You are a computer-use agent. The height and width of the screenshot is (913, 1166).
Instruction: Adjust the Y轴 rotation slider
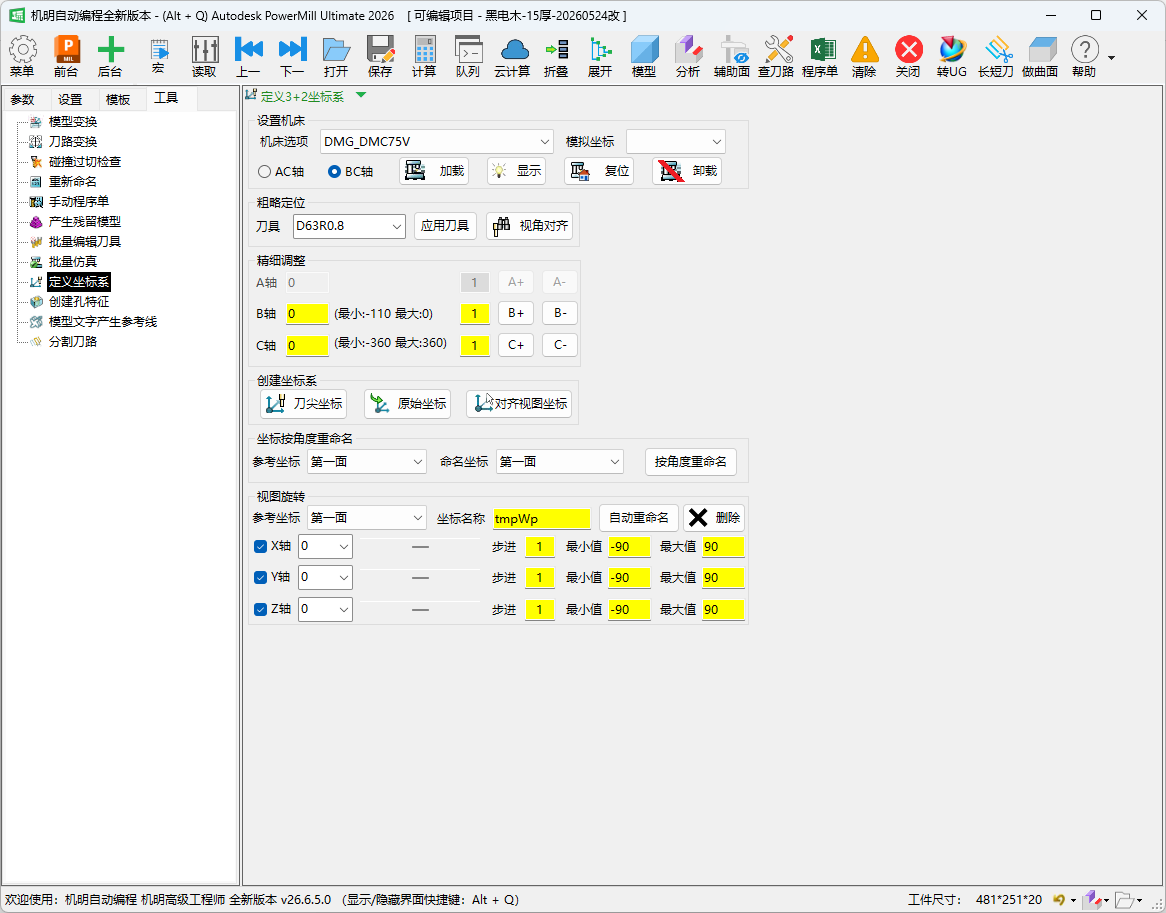pyautogui.click(x=420, y=578)
